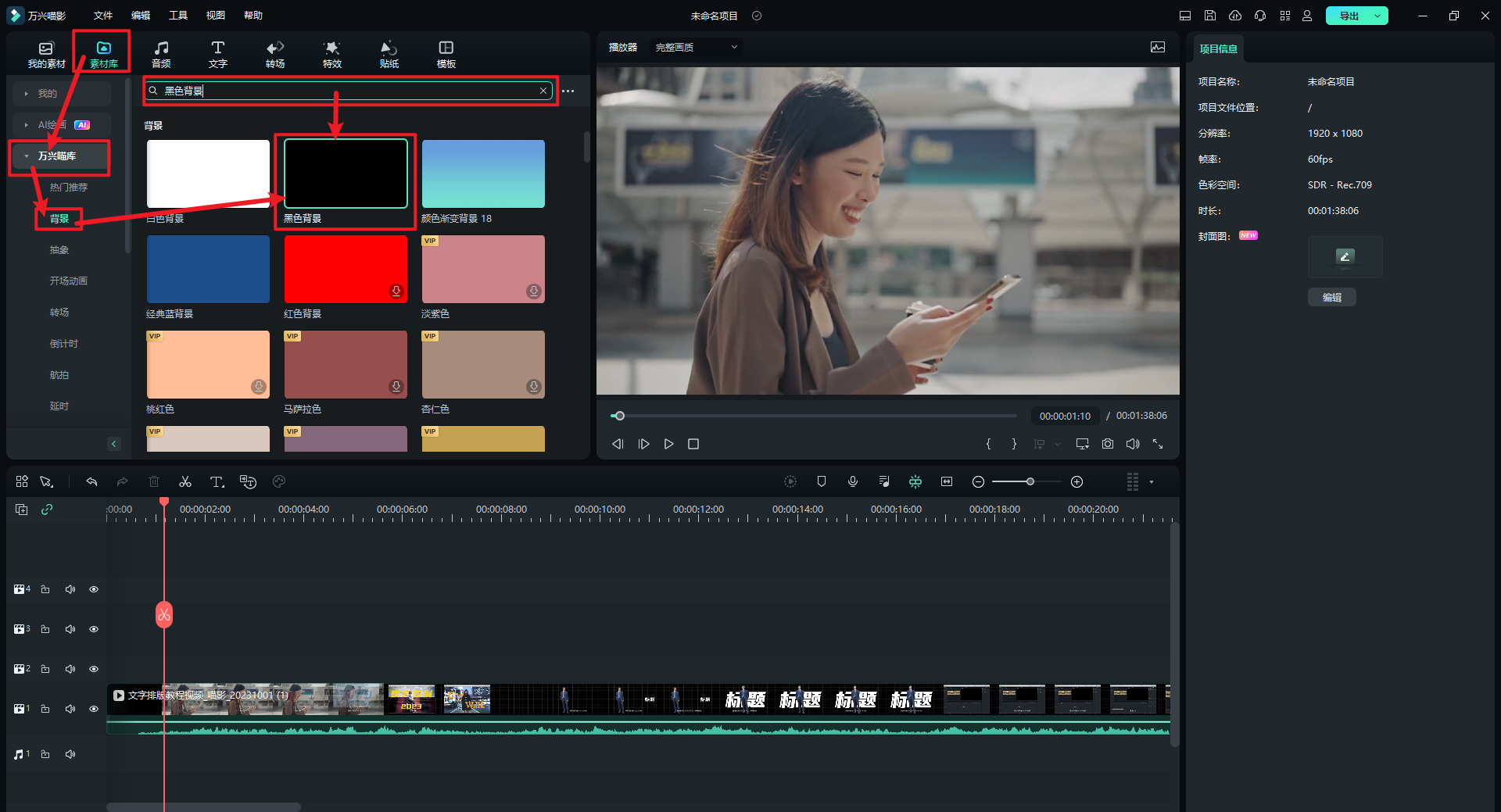Switch to the Audio (音频) tab
This screenshot has height=812, width=1501.
pos(161,54)
